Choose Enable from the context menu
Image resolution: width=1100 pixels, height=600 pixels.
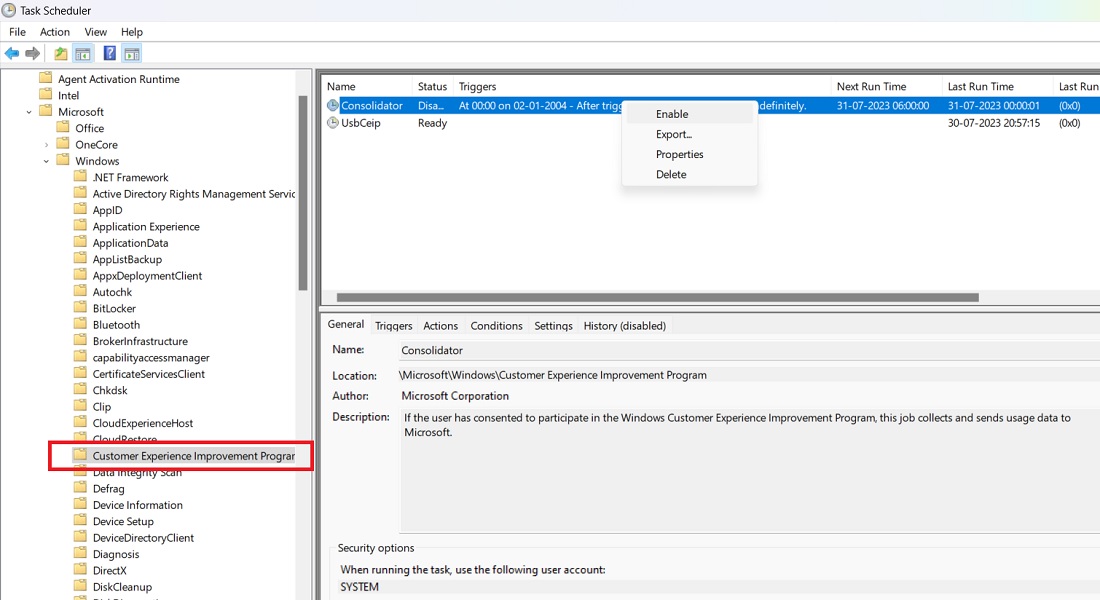tap(670, 114)
